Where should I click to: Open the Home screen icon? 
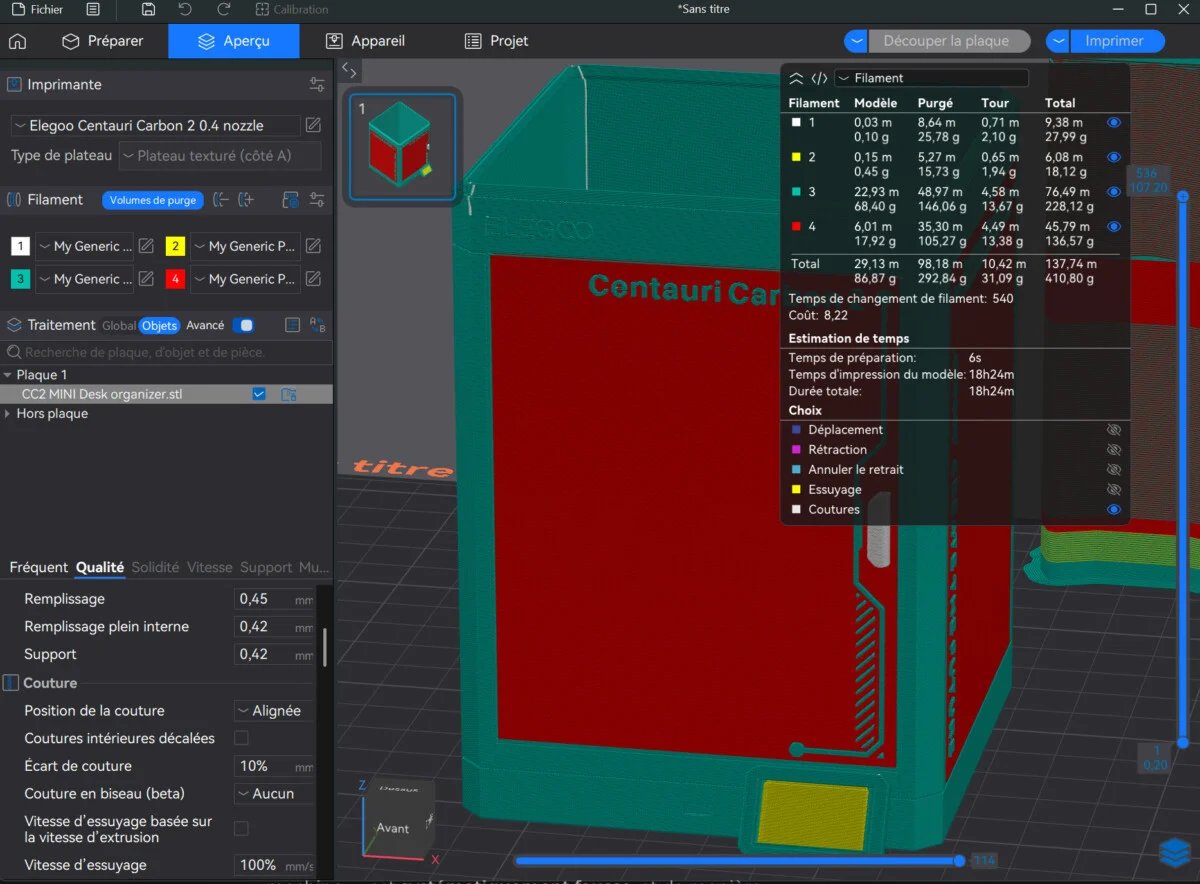16,41
